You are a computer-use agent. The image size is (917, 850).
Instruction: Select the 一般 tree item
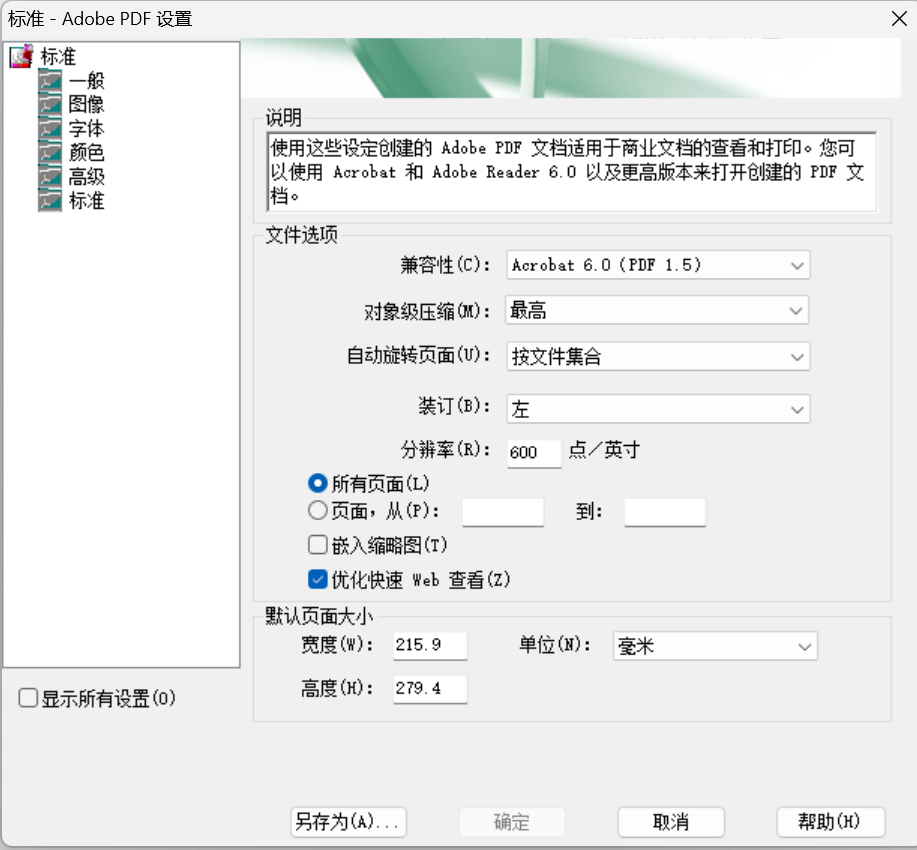coord(87,80)
